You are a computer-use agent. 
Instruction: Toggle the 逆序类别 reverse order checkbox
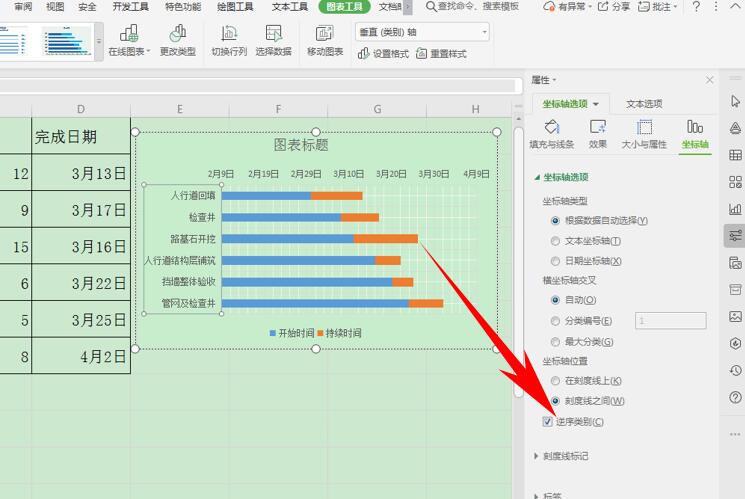click(547, 422)
